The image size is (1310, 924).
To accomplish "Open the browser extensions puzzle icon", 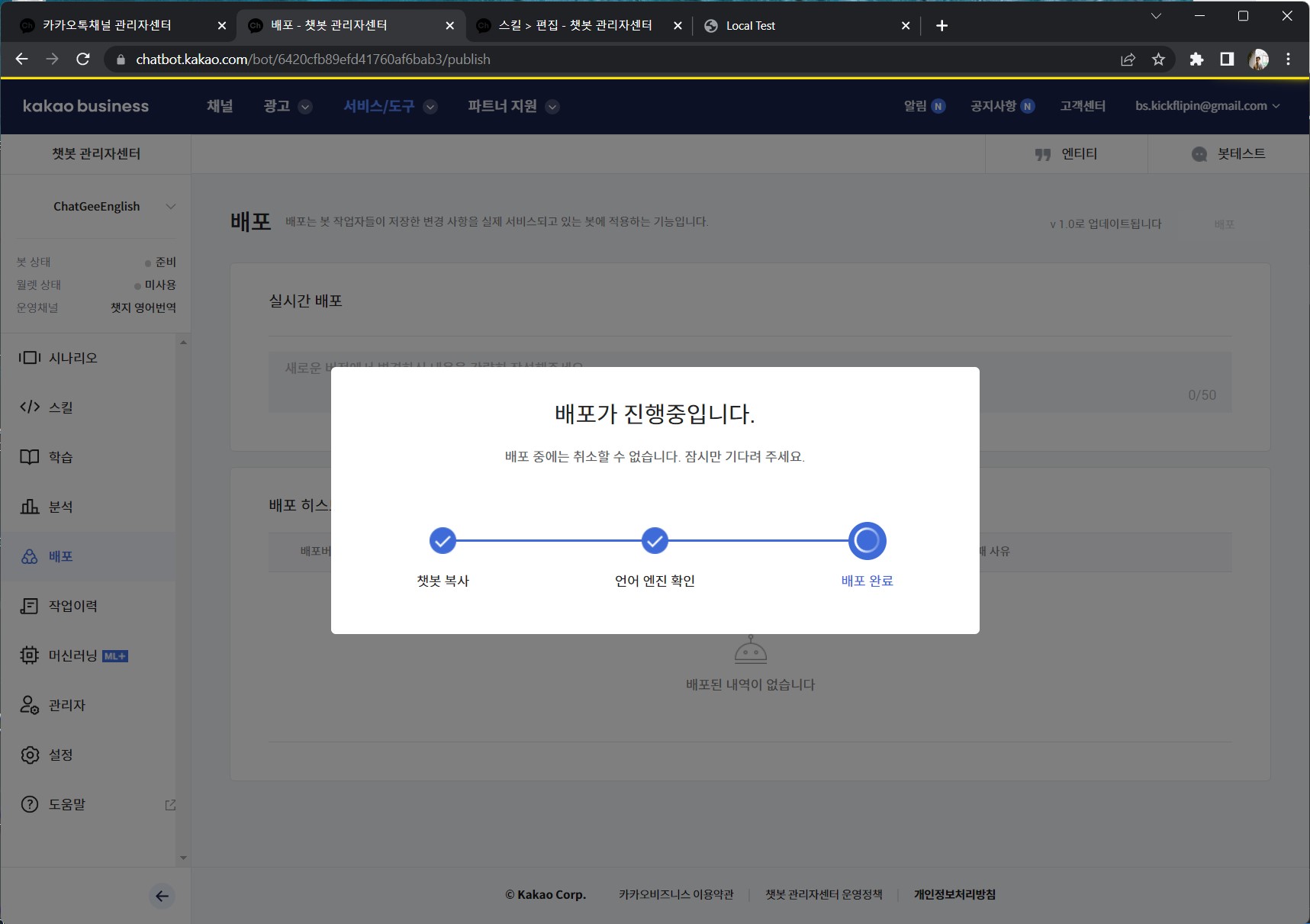I will 1196,60.
